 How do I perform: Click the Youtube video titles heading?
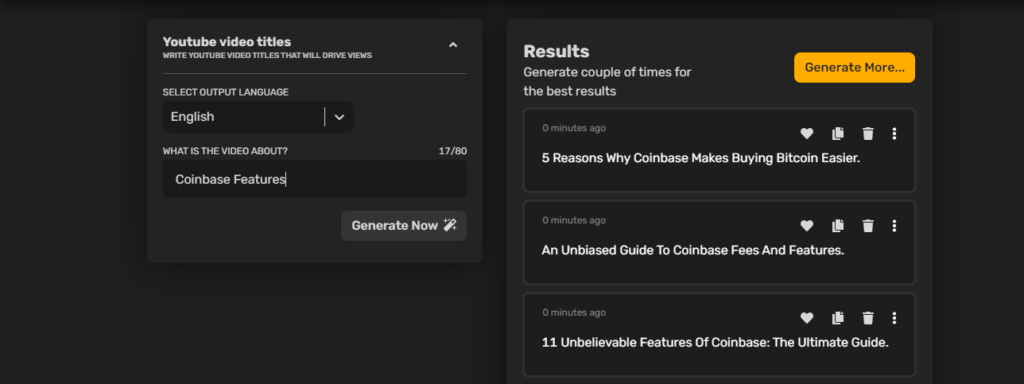(x=227, y=42)
